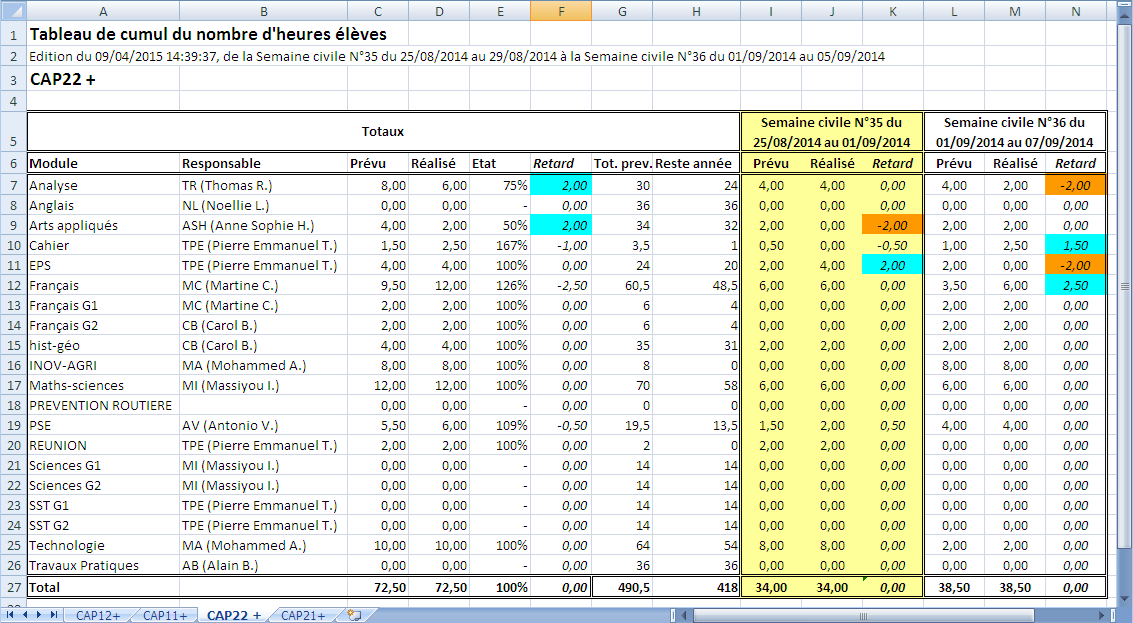This screenshot has width=1133, height=623.
Task: Select column A header
Action: (x=103, y=11)
